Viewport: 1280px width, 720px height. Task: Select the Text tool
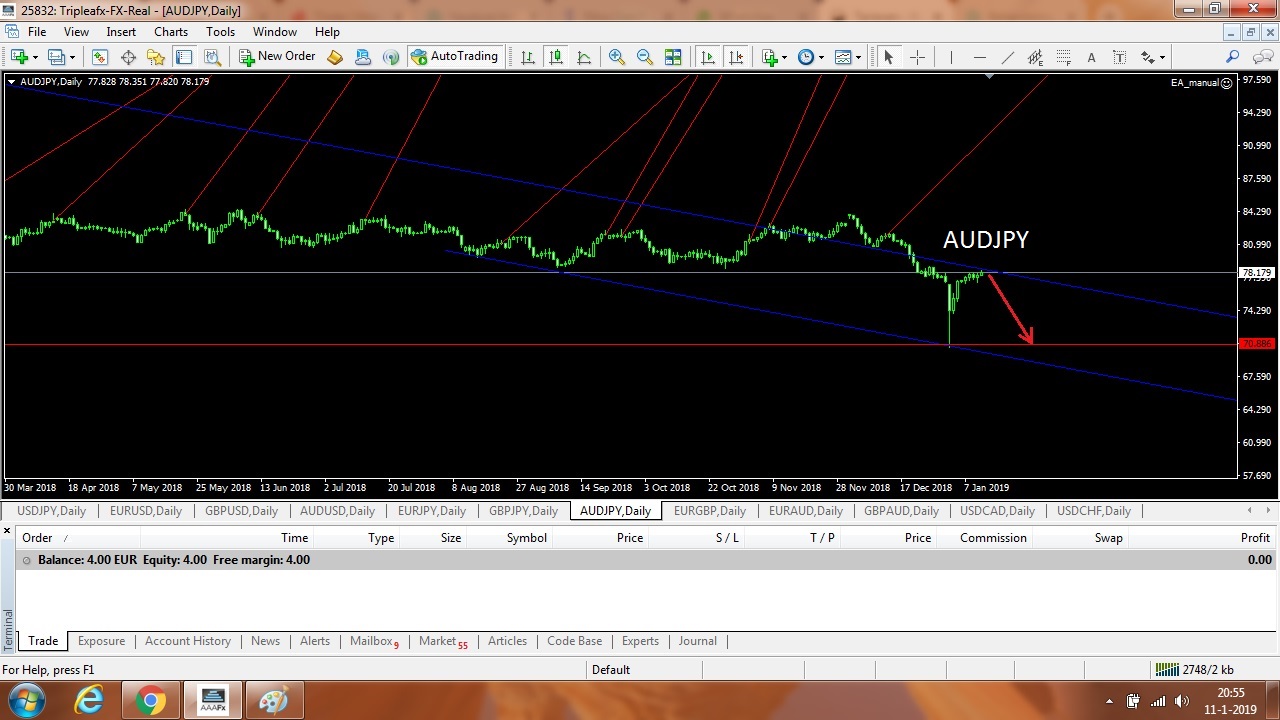point(1091,57)
